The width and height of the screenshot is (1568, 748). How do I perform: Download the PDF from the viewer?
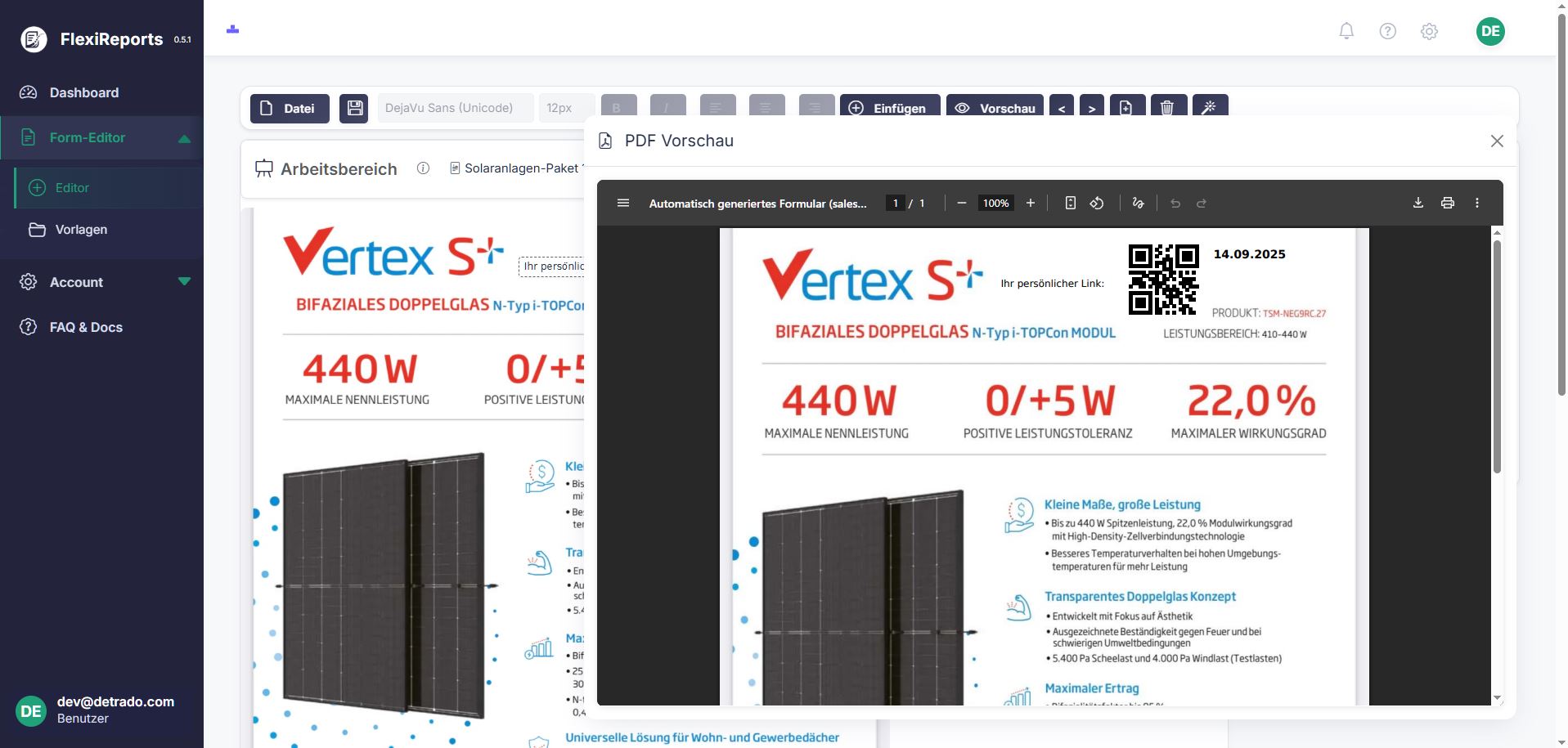point(1417,203)
